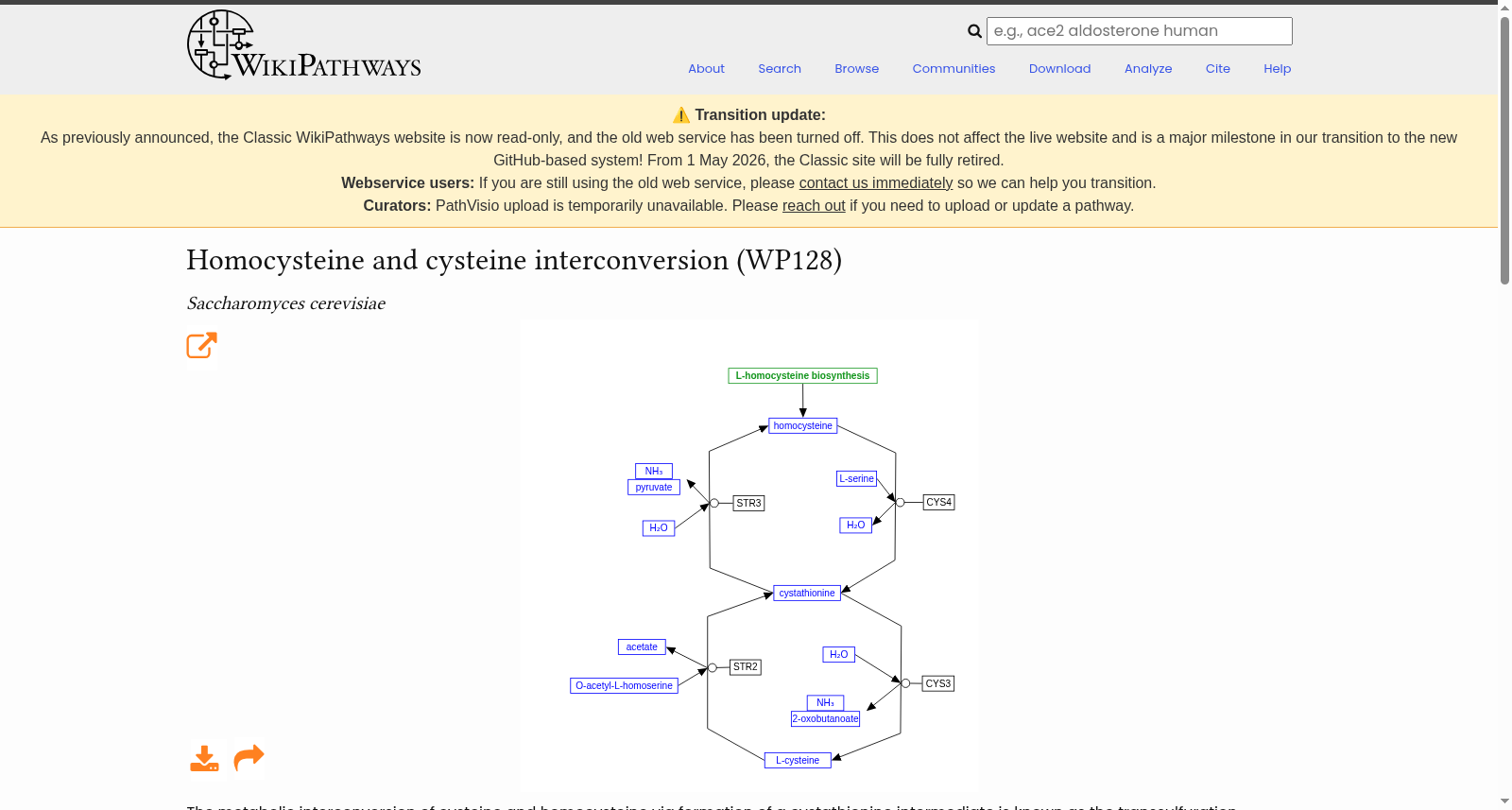Image resolution: width=1512 pixels, height=810 pixels.
Task: Click the scrollbar up arrow
Action: click(x=1504, y=8)
